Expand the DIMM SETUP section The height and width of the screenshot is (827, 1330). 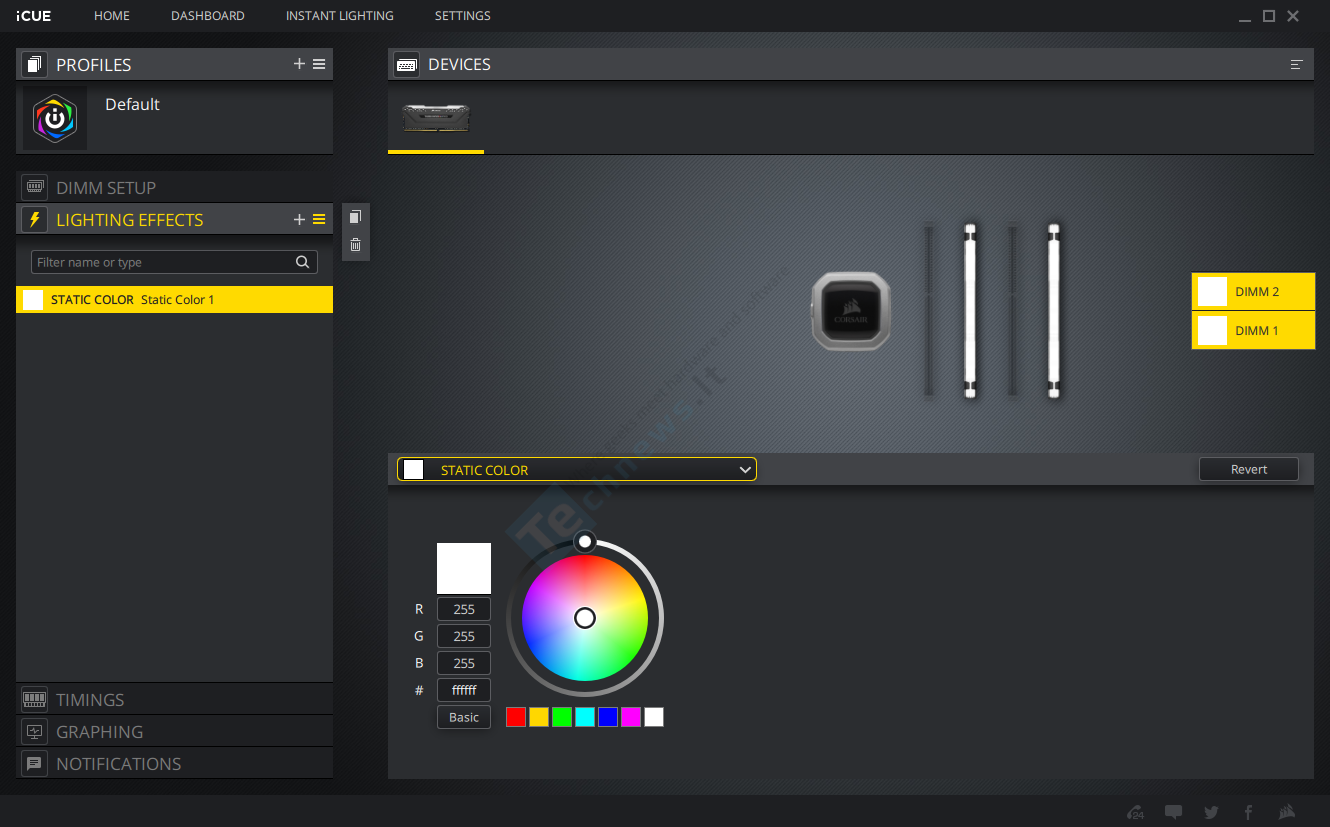point(175,187)
